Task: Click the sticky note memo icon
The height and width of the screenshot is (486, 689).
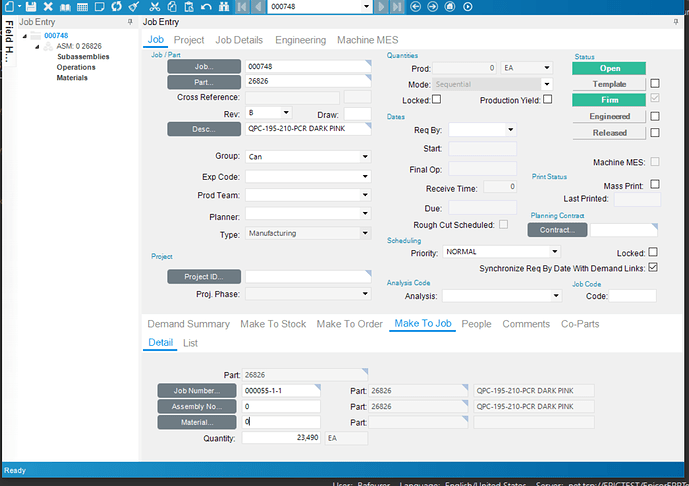Action: coord(99,7)
